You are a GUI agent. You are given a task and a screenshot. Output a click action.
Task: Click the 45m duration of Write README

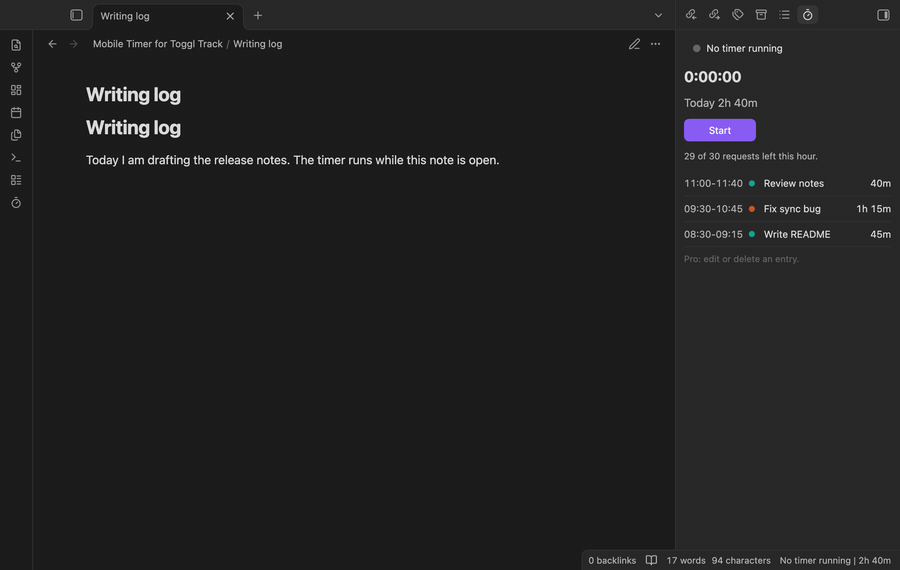click(880, 234)
